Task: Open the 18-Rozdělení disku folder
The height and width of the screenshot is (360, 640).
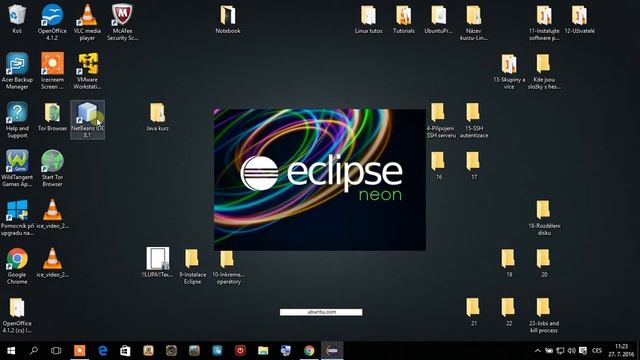Action: click(x=544, y=218)
